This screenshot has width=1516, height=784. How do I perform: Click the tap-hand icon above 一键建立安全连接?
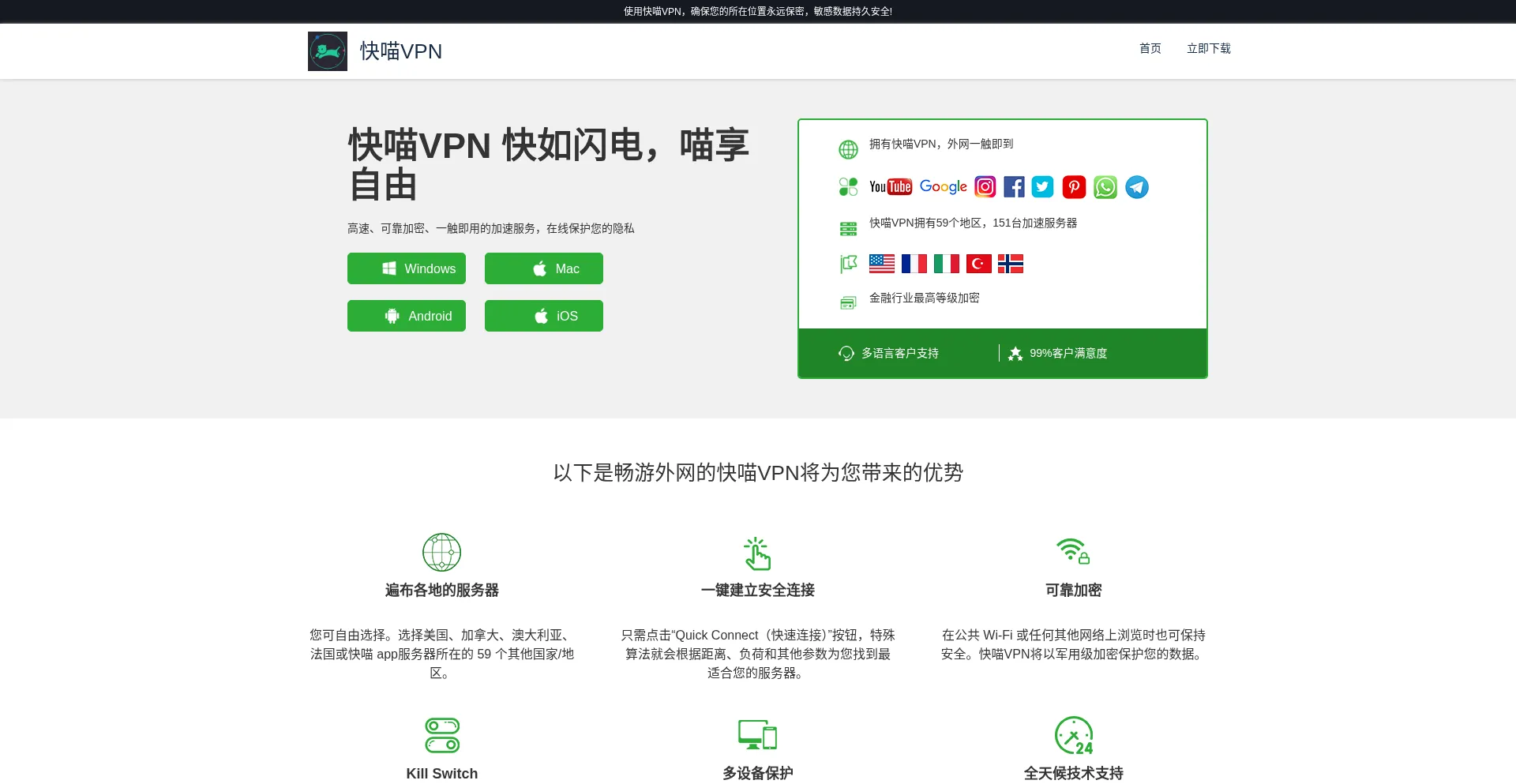pos(757,553)
